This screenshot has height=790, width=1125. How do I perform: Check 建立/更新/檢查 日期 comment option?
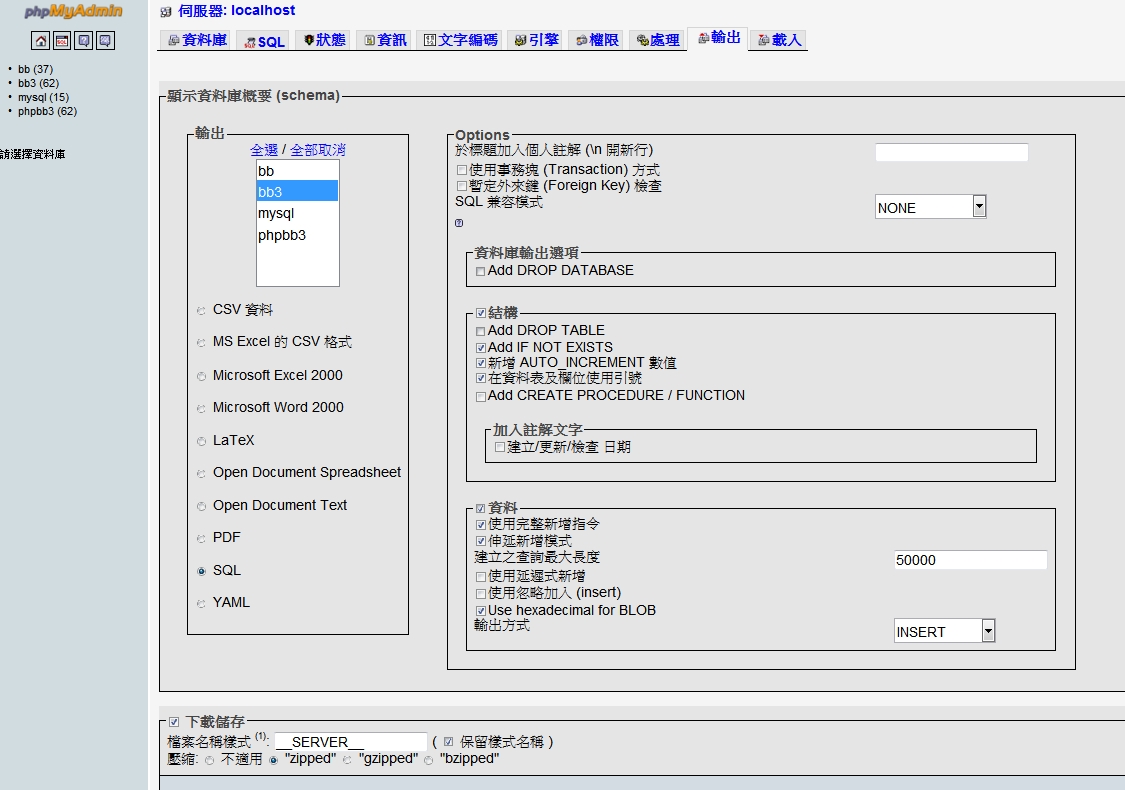500,447
